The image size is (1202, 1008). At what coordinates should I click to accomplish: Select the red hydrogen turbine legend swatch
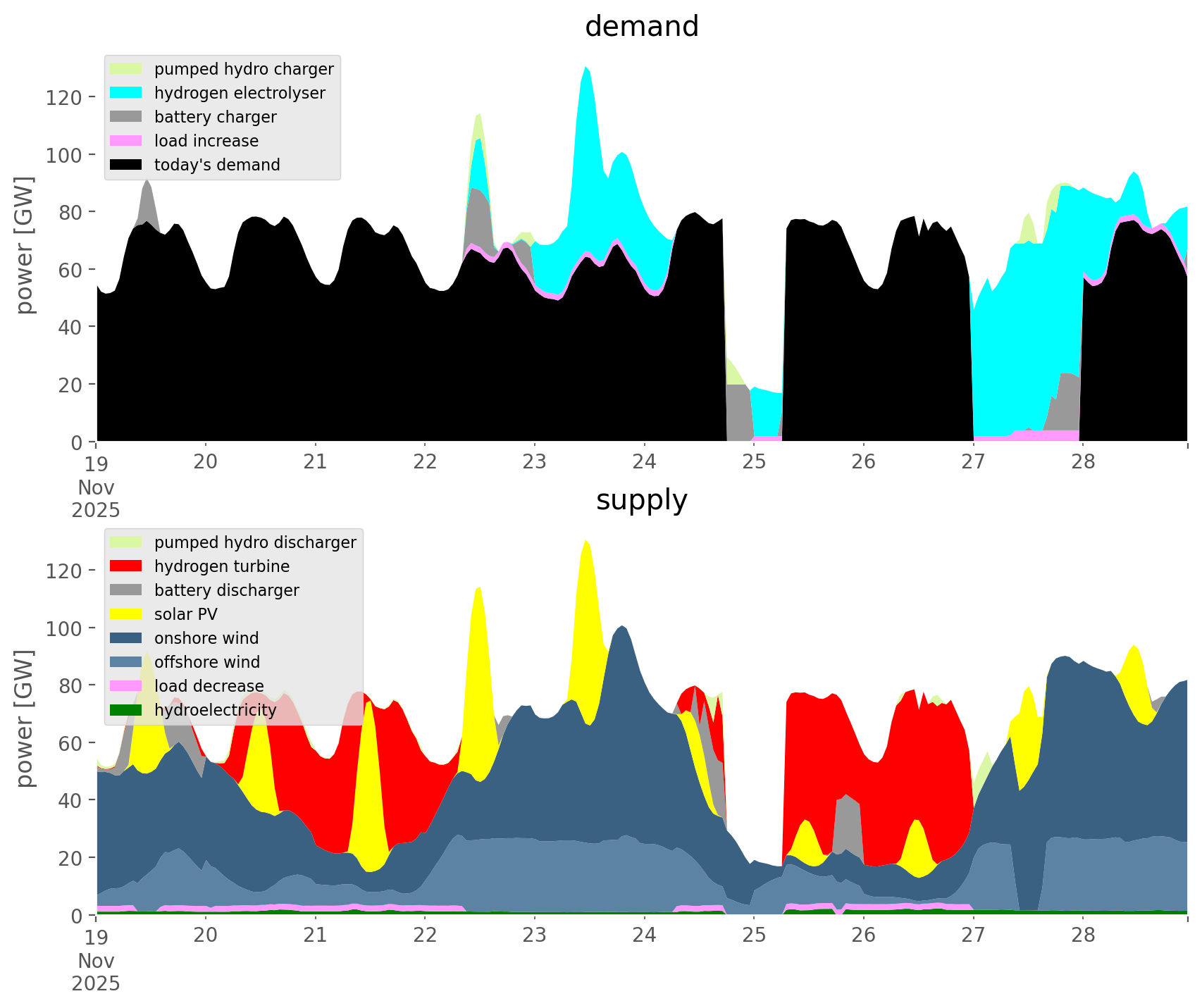point(127,566)
